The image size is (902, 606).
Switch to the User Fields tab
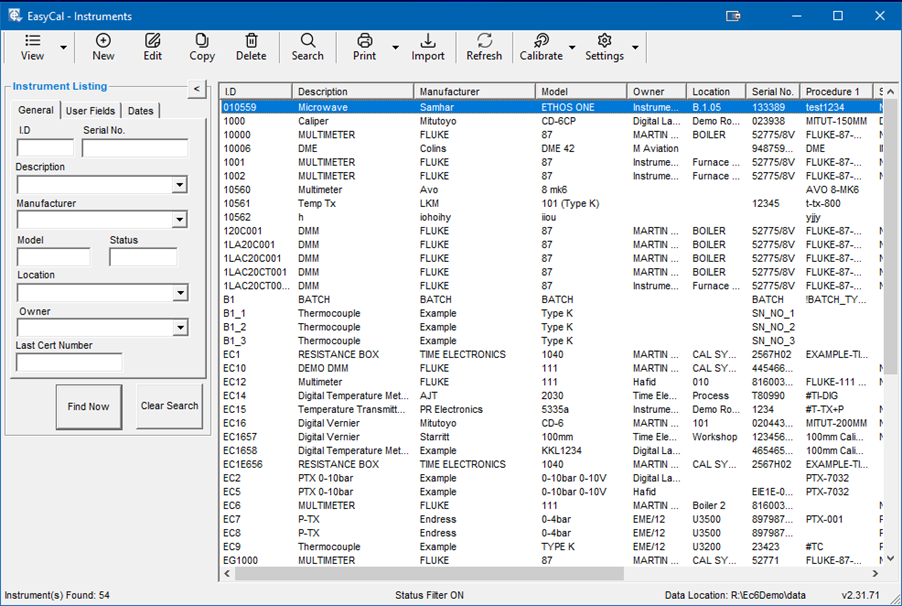[91, 111]
